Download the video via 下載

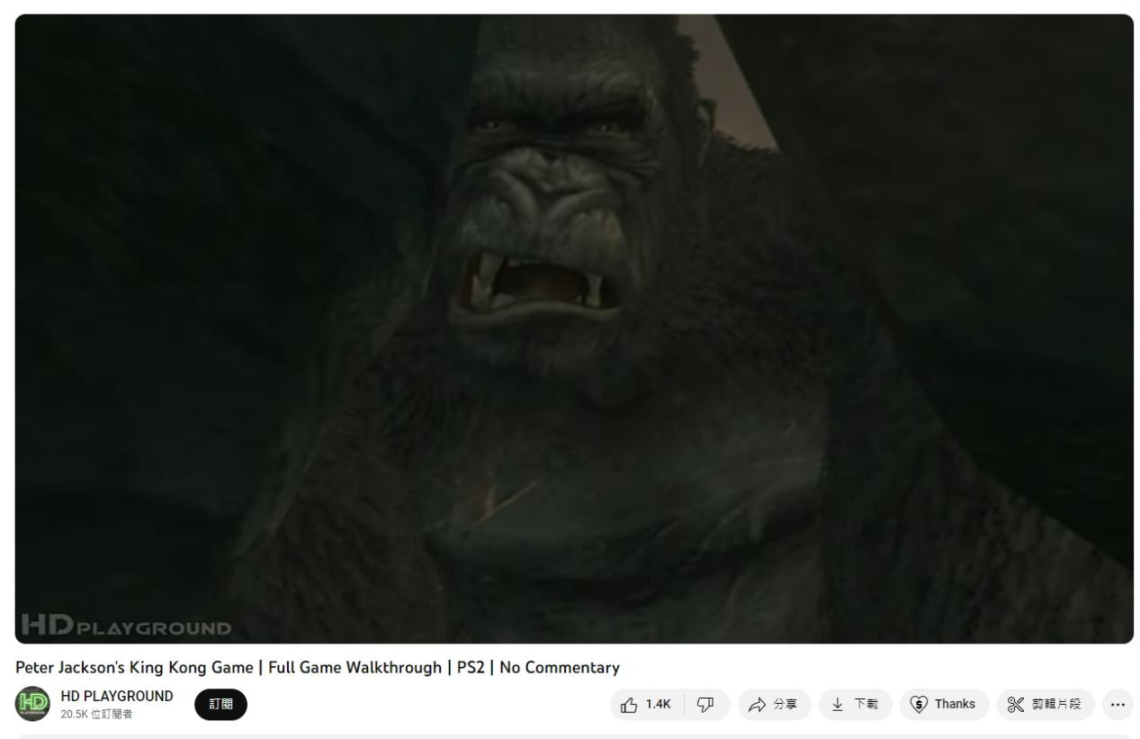point(855,704)
